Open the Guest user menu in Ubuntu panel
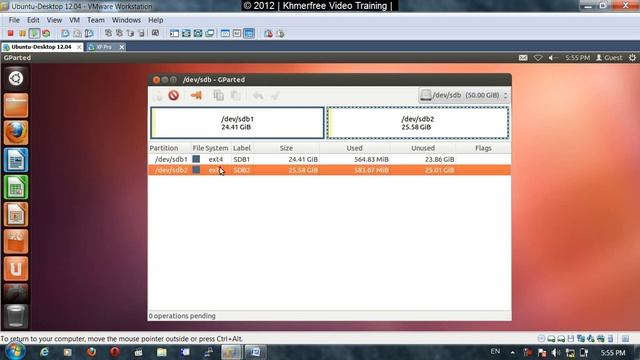The width and height of the screenshot is (640, 360). click(609, 58)
